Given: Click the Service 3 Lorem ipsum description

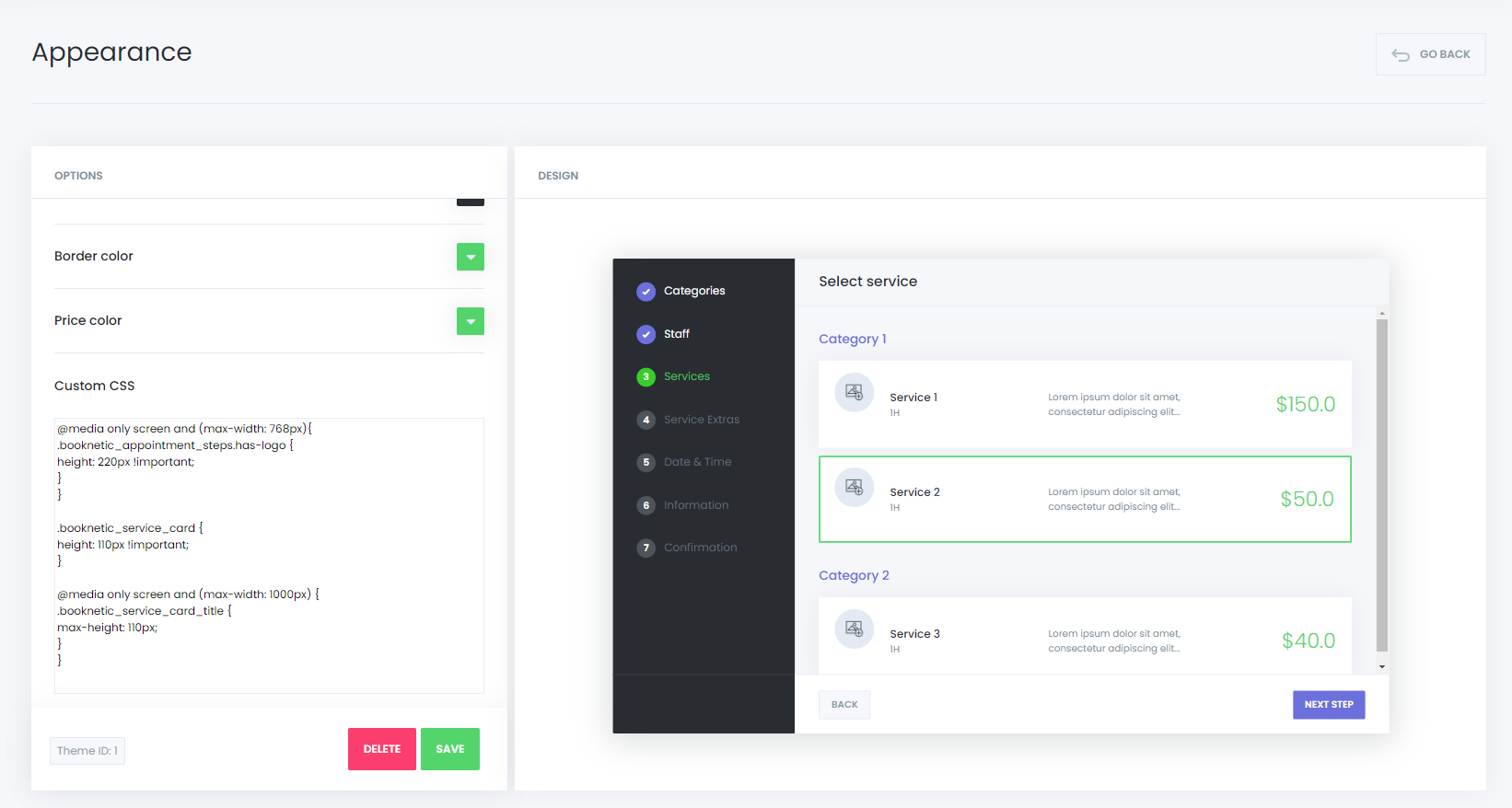Looking at the screenshot, I should pos(1114,641).
